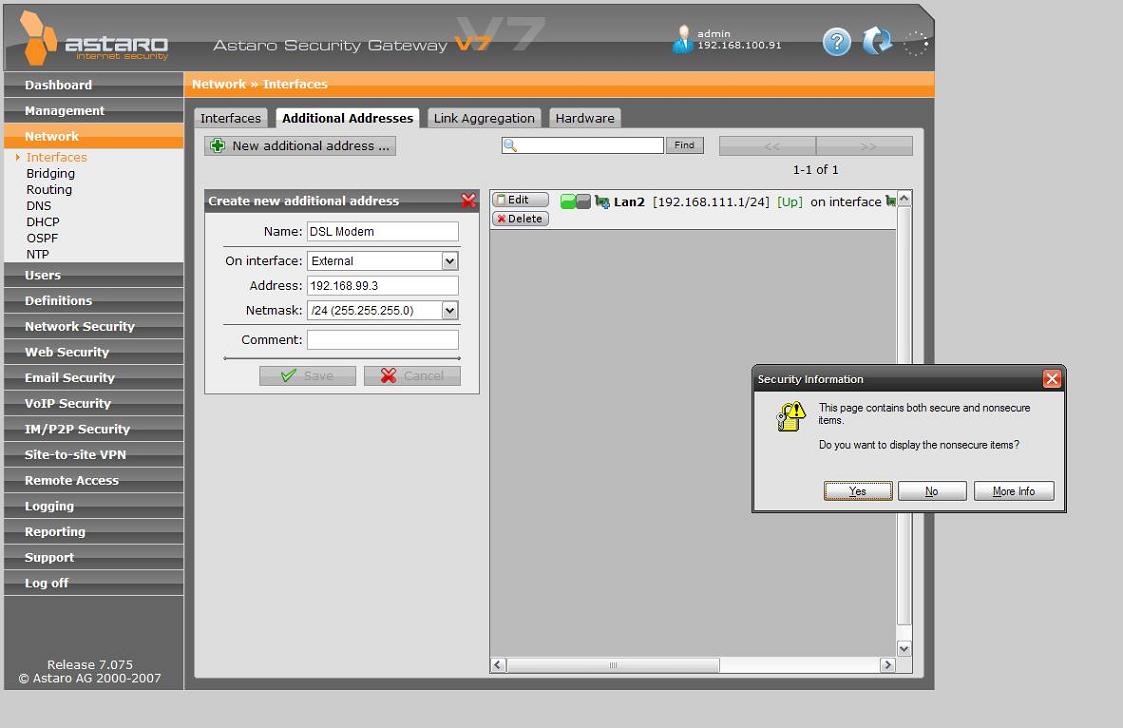Screen dimensions: 1123x728
Task: Open the Reporting menu
Action: click(x=94, y=532)
